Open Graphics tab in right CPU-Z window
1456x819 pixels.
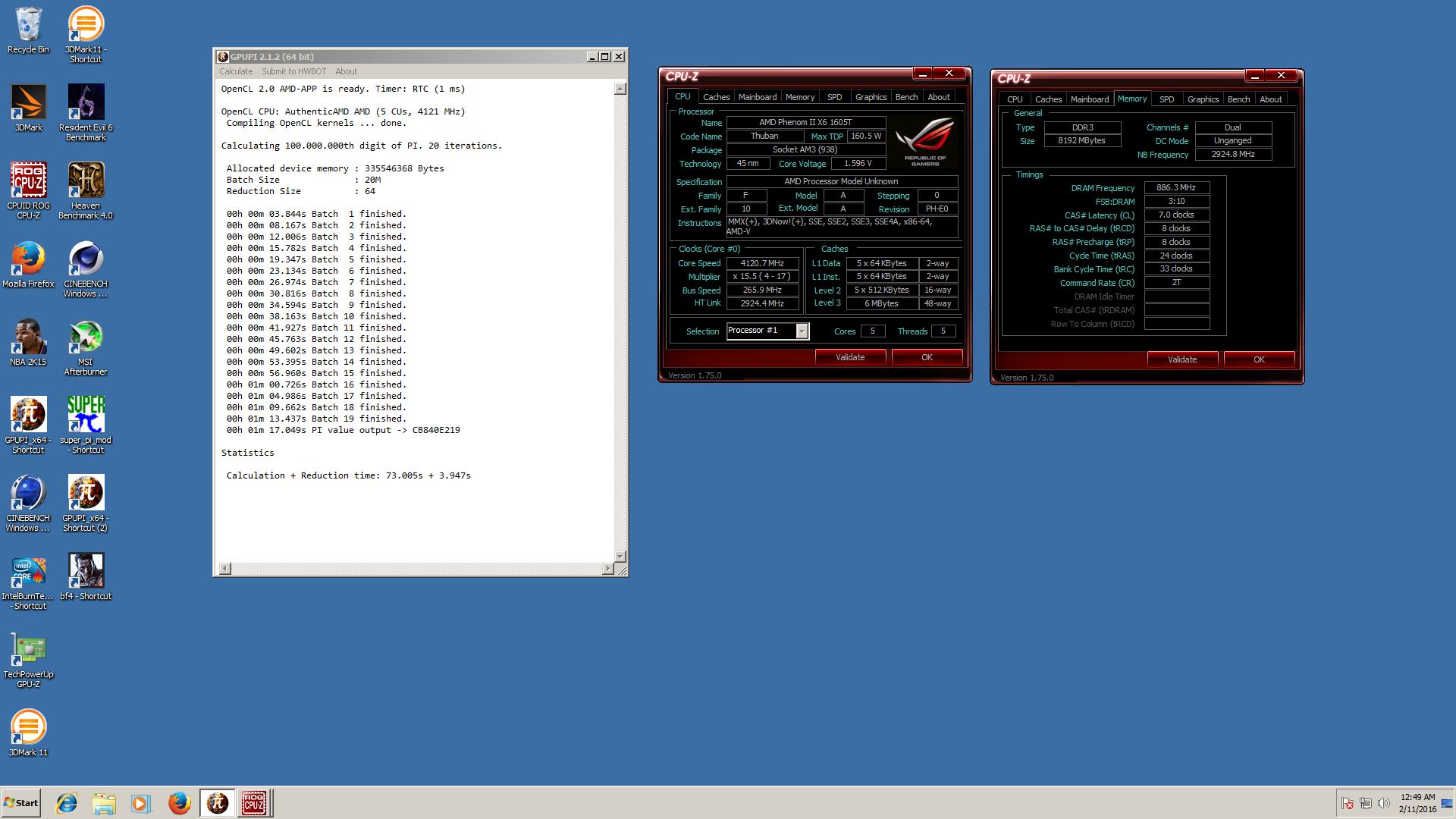[1203, 99]
